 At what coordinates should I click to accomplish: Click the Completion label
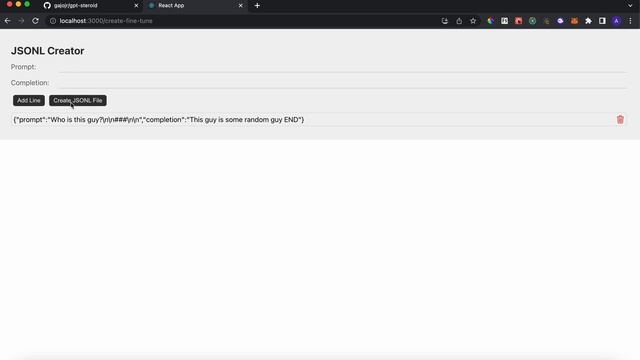point(30,83)
